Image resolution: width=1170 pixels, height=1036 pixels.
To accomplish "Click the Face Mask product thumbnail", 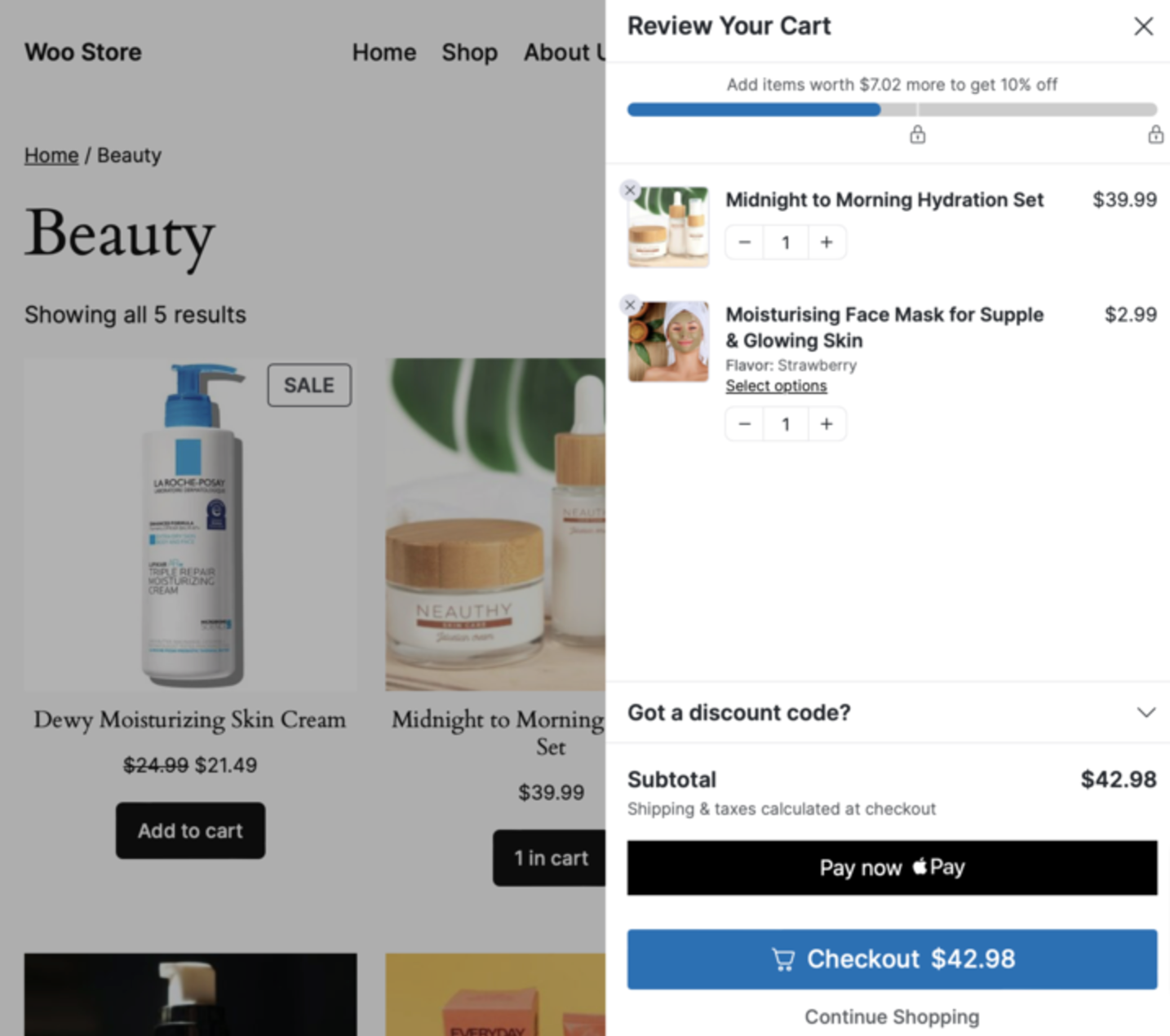I will pyautogui.click(x=667, y=340).
